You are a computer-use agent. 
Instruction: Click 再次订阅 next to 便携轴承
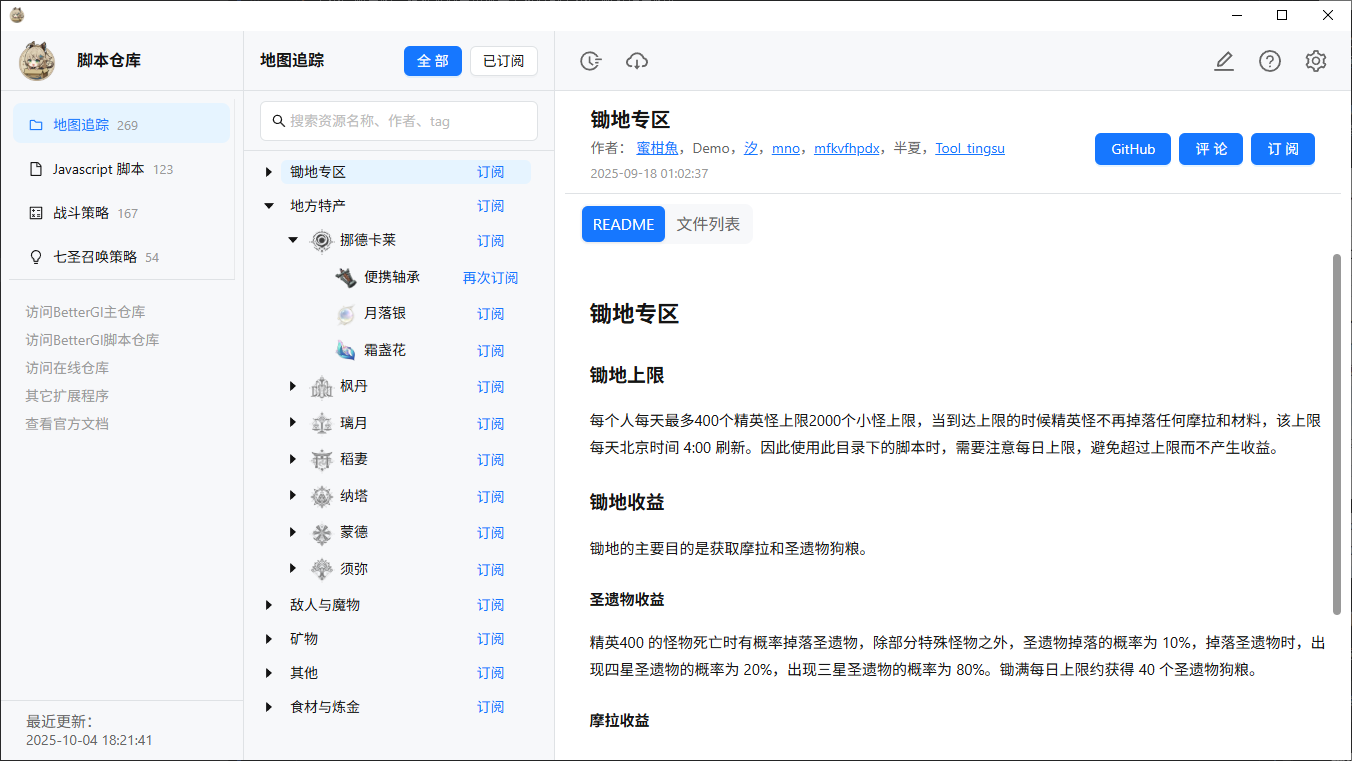490,277
